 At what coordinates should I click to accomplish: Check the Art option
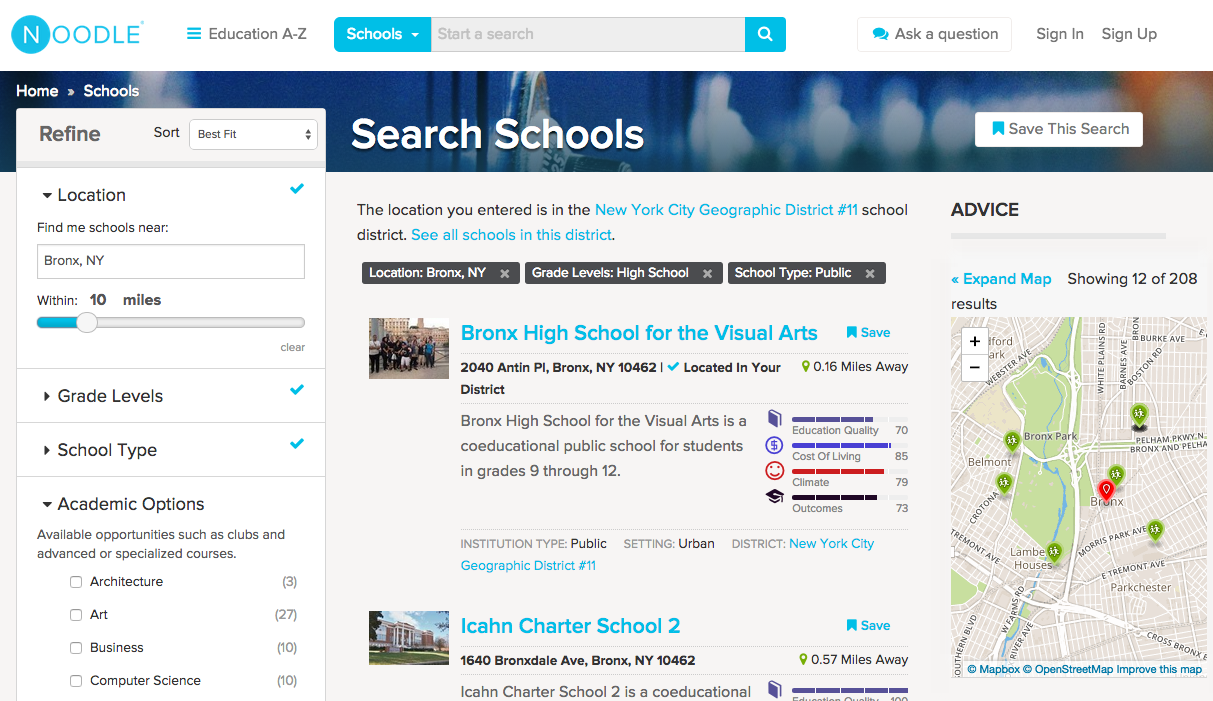point(76,615)
